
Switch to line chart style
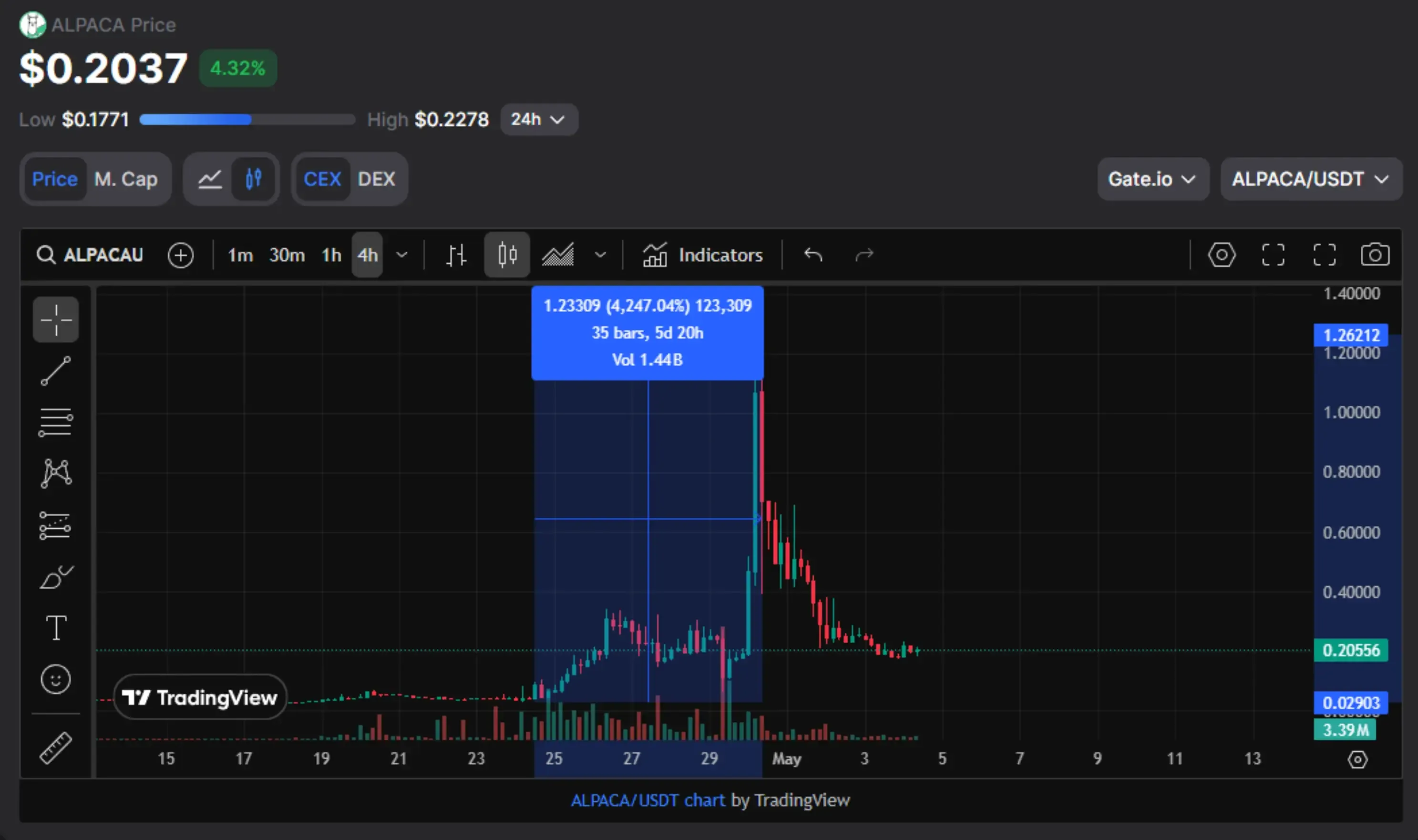210,179
